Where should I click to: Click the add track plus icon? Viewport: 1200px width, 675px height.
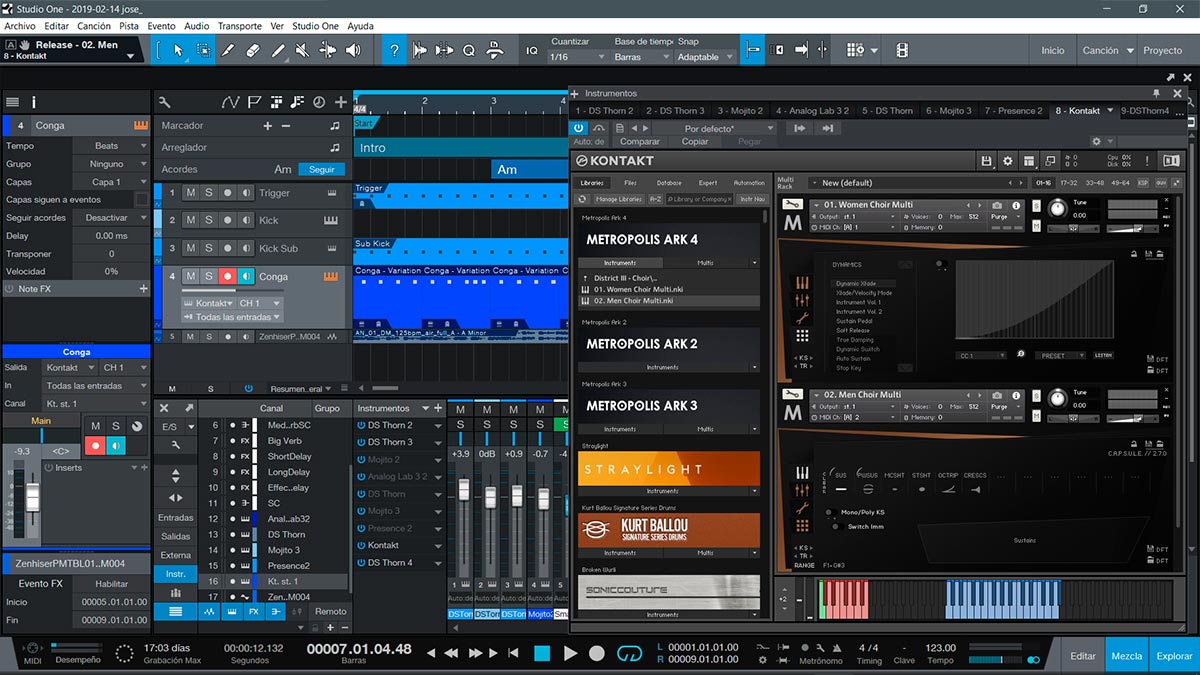pyautogui.click(x=341, y=102)
